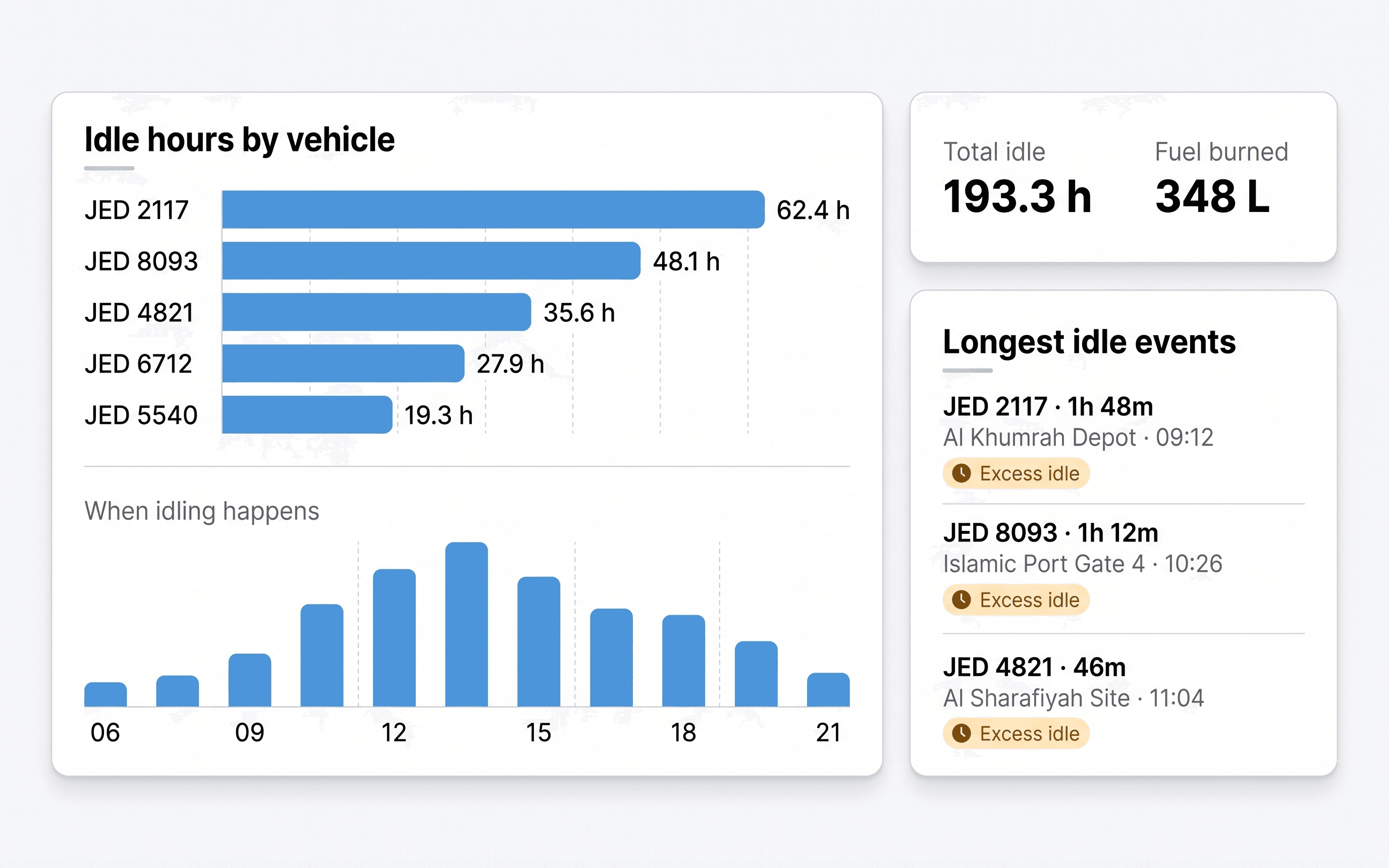This screenshot has width=1389, height=868.
Task: Click the When idling happens subtitle
Action: point(201,511)
